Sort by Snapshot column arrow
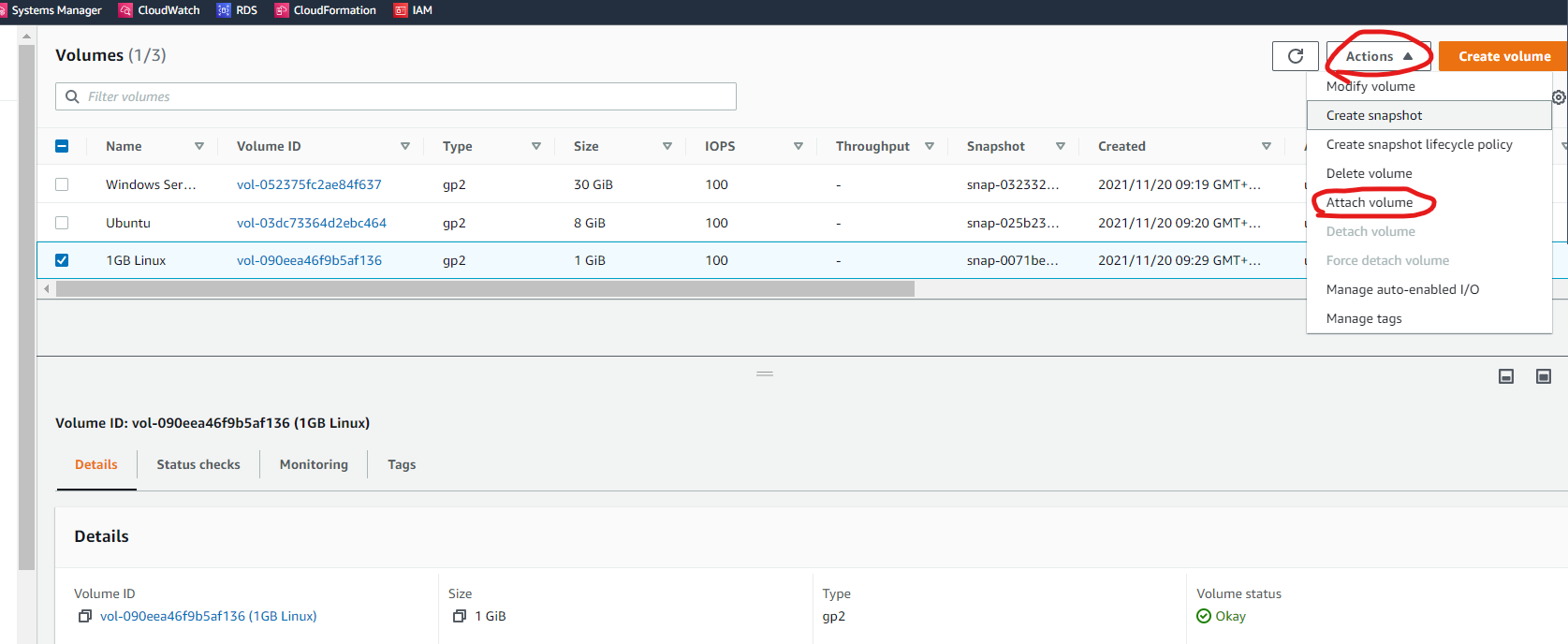The image size is (1568, 644). 1061,146
